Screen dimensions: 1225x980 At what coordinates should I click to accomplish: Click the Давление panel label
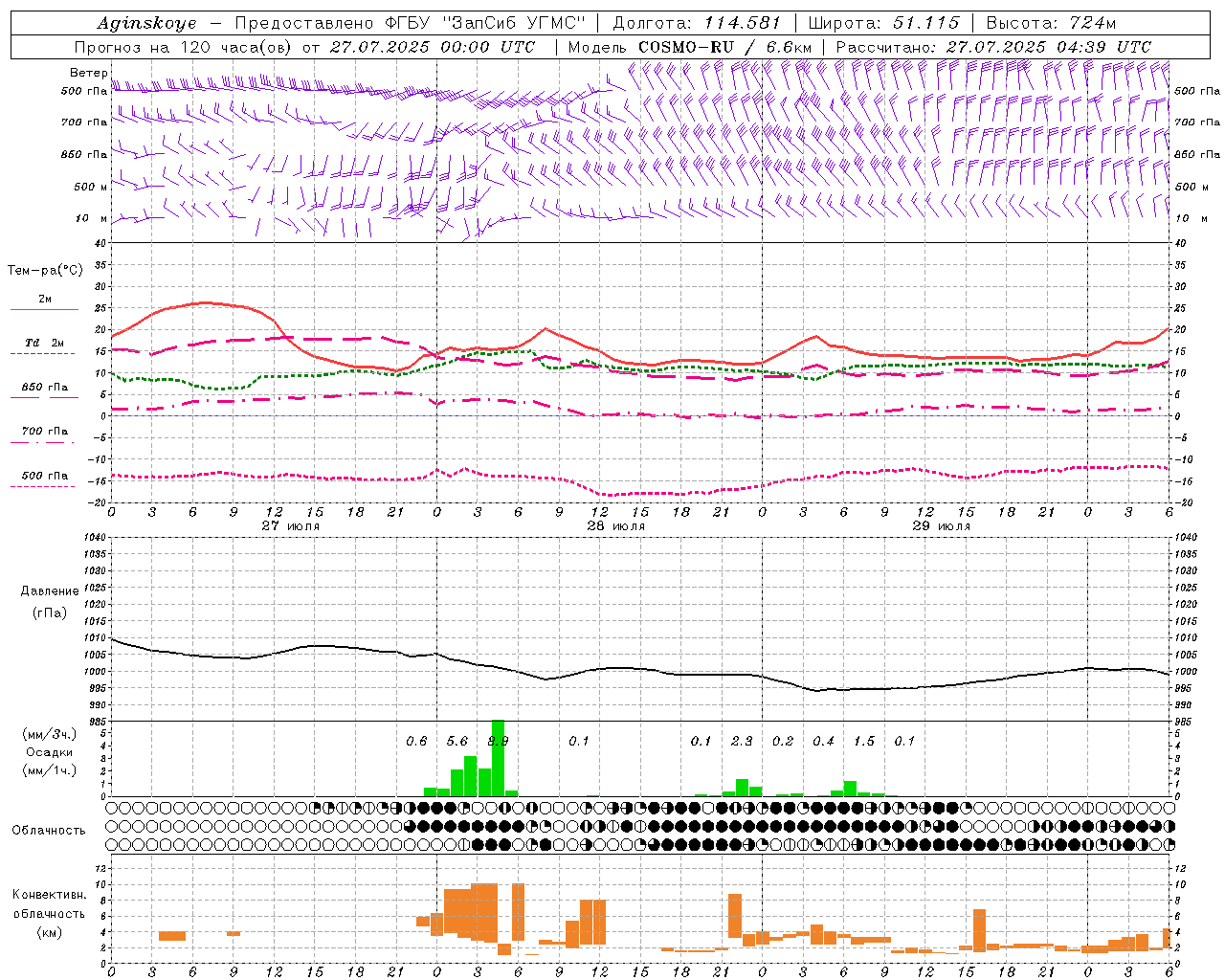[x=50, y=591]
